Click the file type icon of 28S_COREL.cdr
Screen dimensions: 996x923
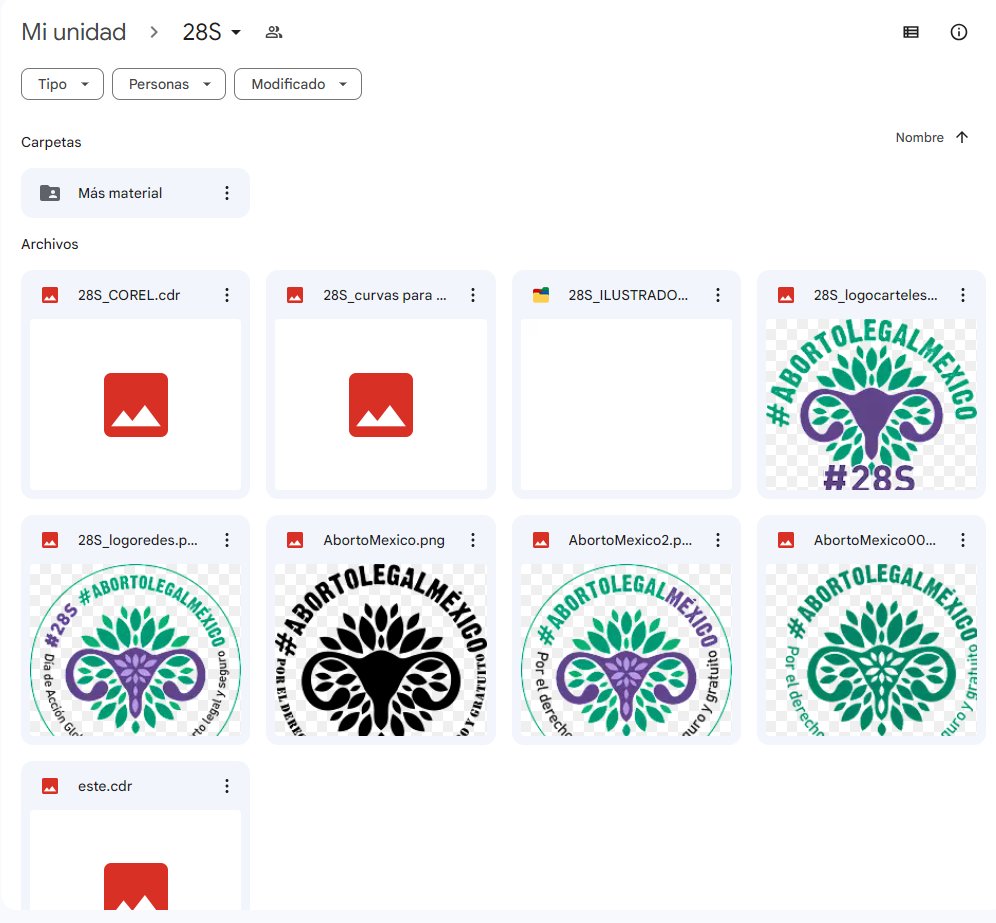50,295
